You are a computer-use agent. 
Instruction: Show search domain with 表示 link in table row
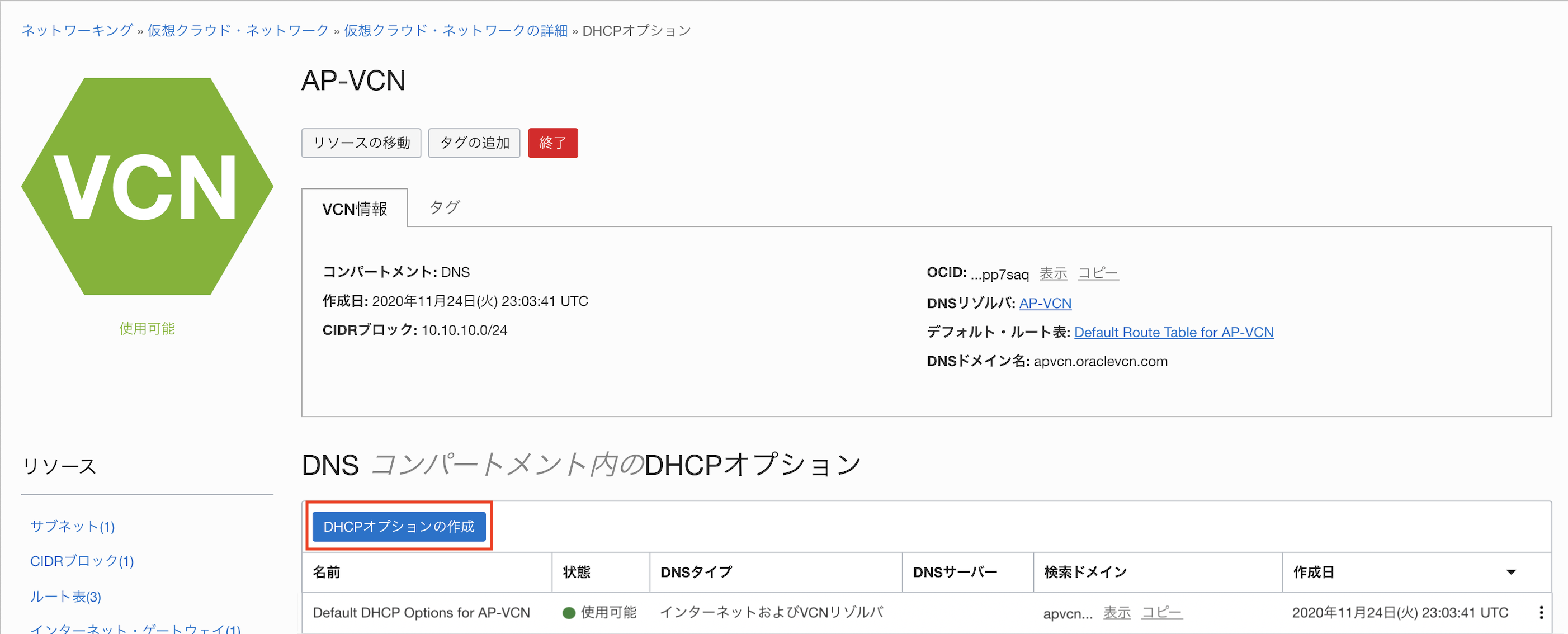[1118, 613]
